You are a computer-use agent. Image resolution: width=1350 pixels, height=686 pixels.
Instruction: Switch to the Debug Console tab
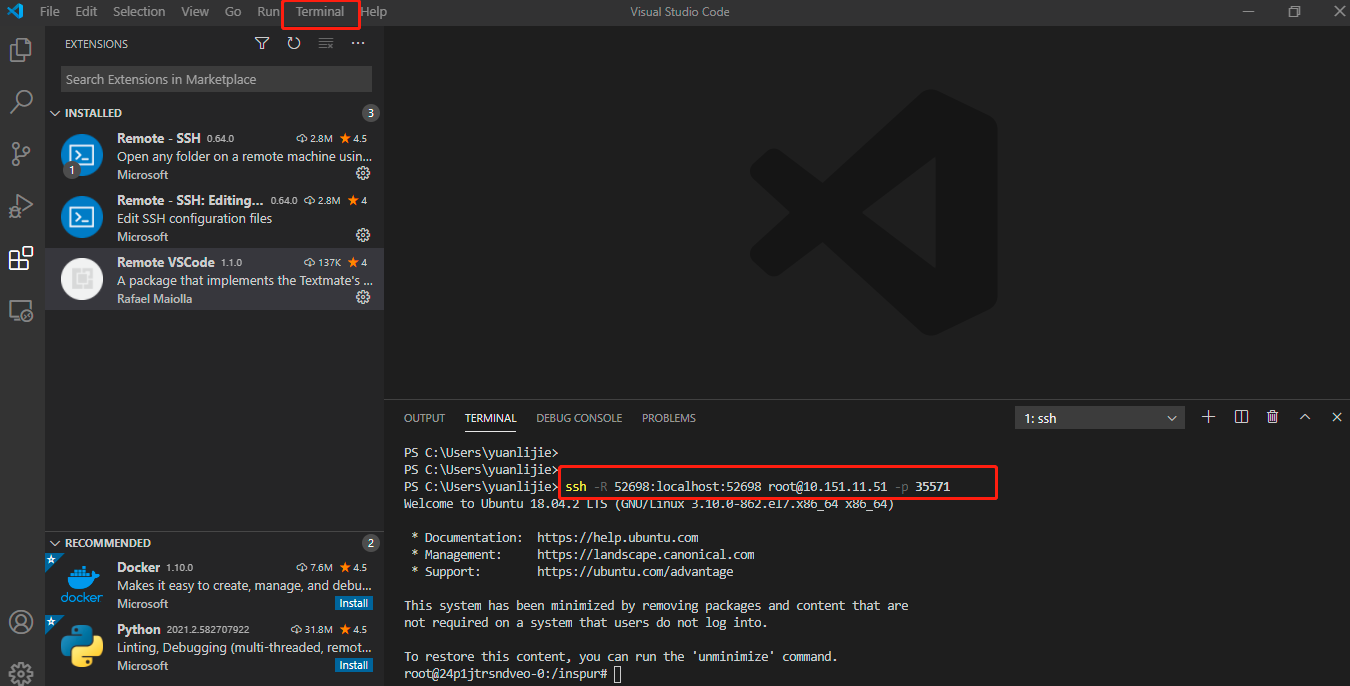coord(579,418)
